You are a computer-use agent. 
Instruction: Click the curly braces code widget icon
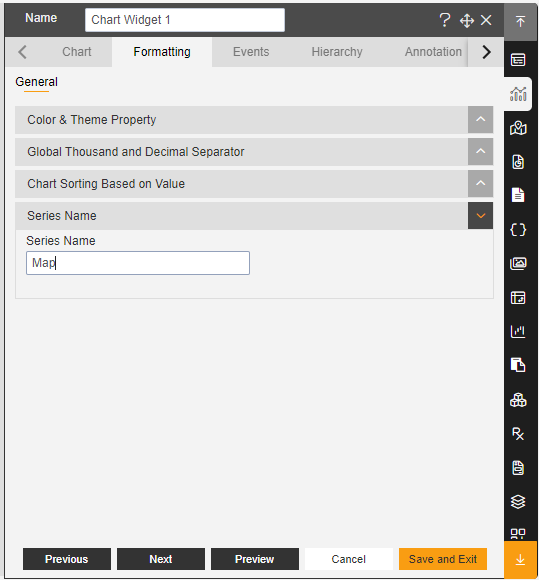(x=518, y=230)
